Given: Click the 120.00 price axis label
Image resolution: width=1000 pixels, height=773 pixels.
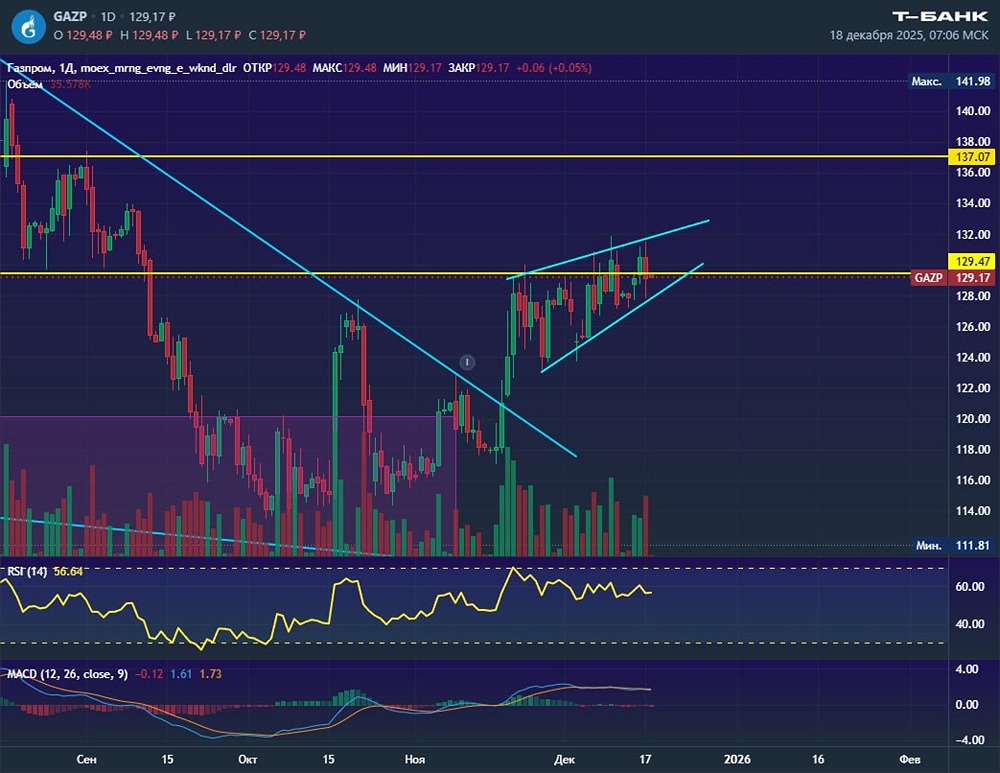Looking at the screenshot, I should tap(973, 419).
